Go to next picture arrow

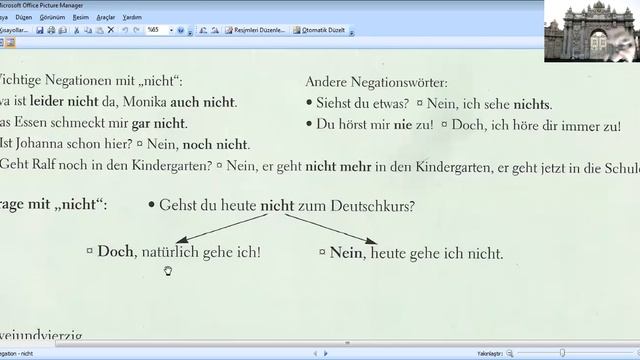pos(326,353)
